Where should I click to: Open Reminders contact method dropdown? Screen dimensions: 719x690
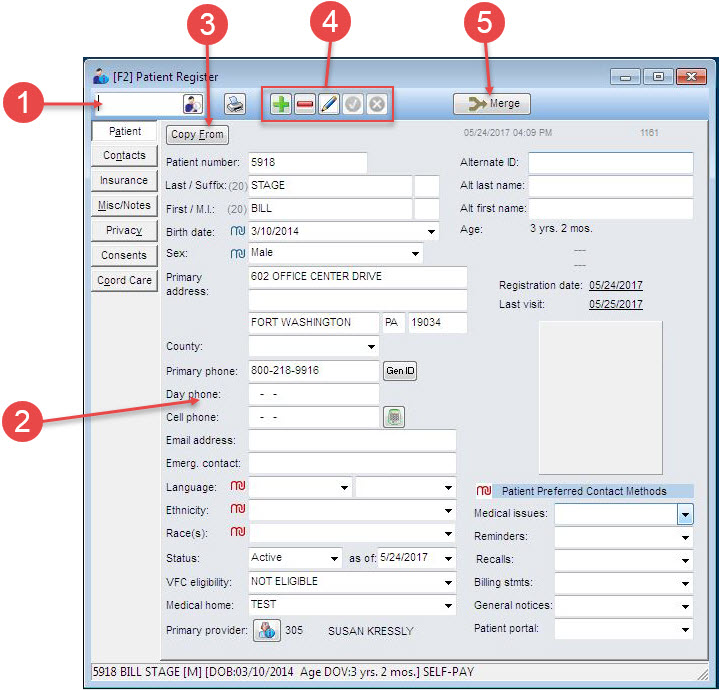point(685,537)
